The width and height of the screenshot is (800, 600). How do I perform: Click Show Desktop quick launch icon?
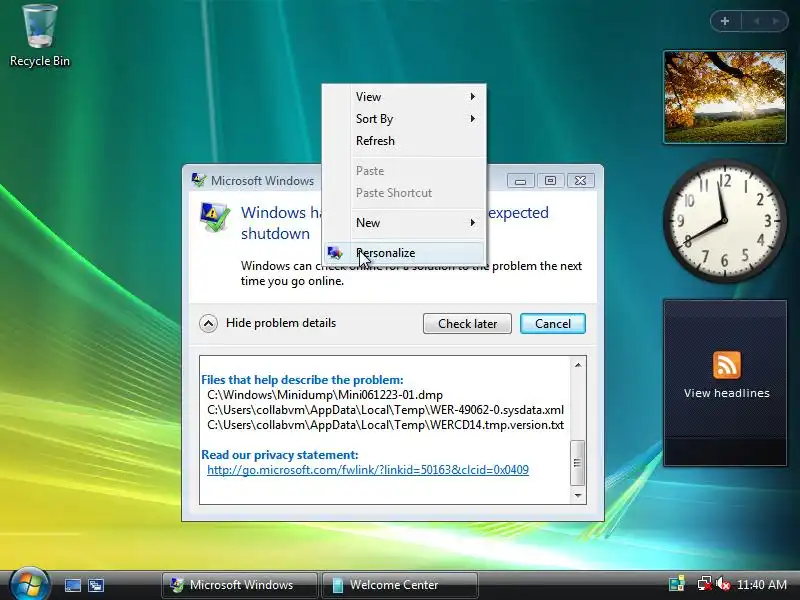coord(73,585)
